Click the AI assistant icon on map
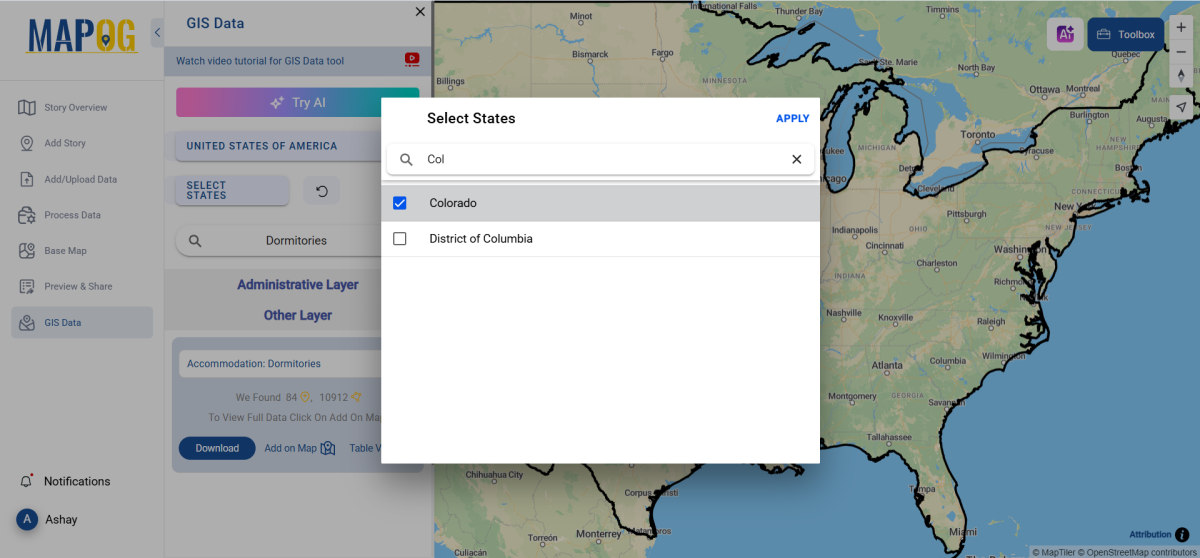The height and width of the screenshot is (558, 1200). click(1065, 34)
